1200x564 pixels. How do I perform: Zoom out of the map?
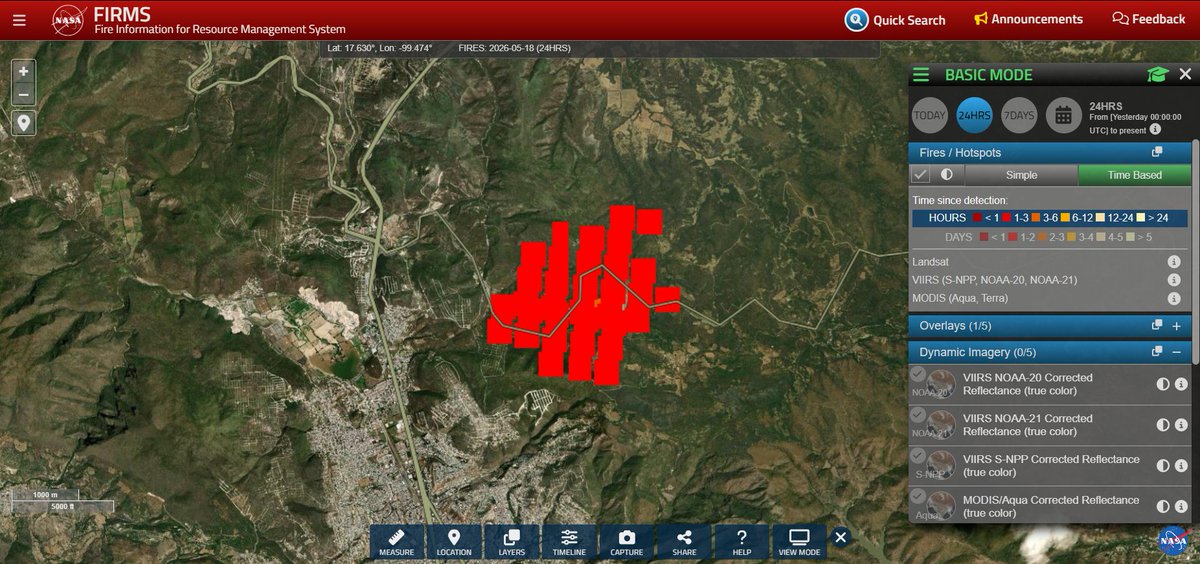(x=24, y=96)
